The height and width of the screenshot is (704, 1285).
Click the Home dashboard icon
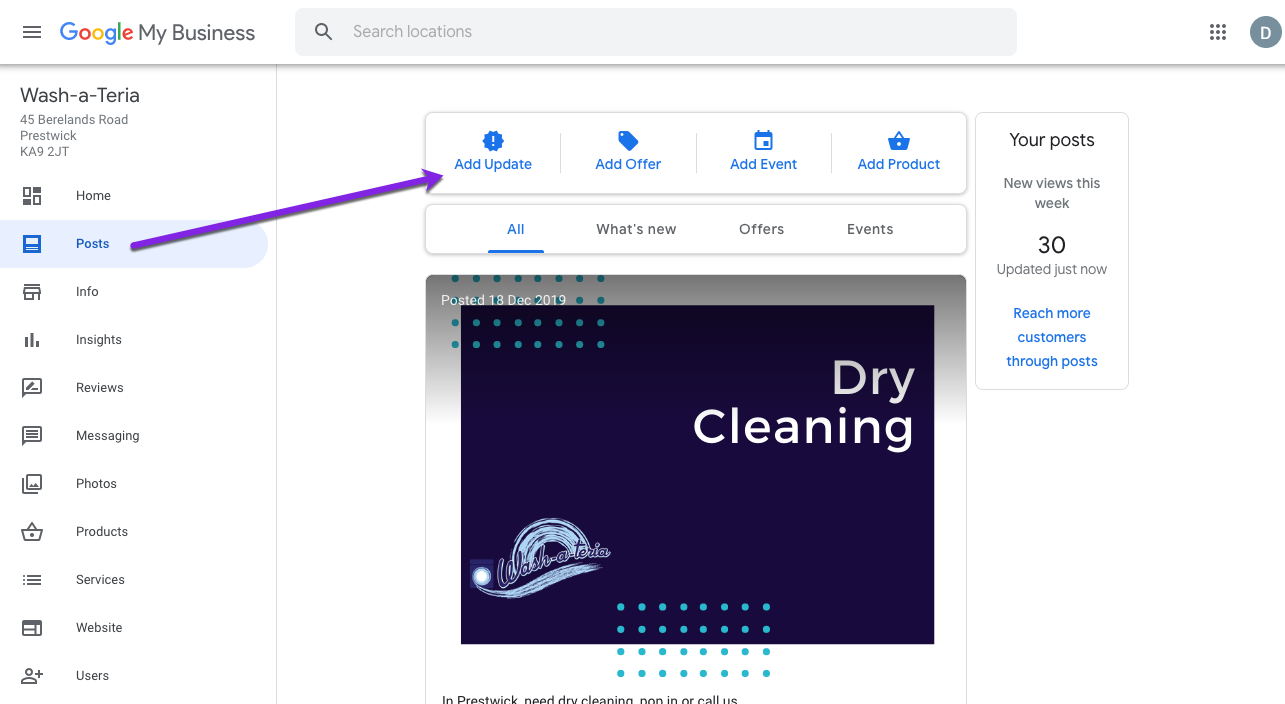(x=32, y=196)
